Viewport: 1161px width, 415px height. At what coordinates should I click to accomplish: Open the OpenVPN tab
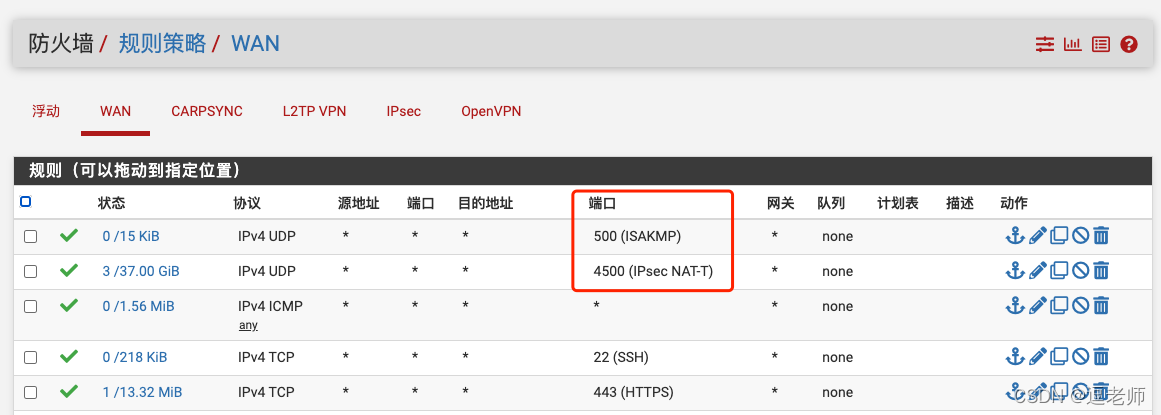[x=491, y=111]
